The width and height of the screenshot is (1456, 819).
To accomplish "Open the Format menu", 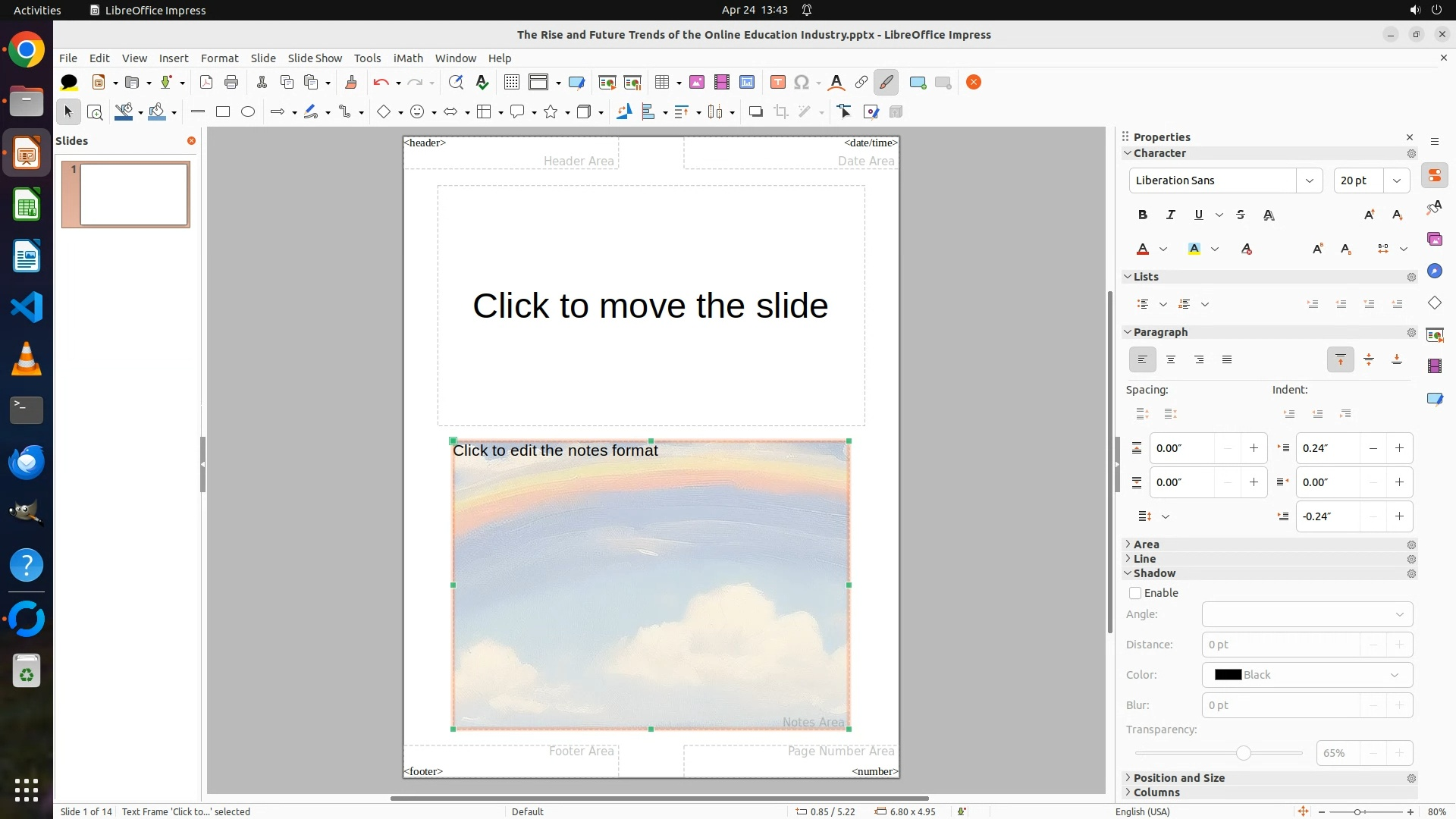I will coord(219,58).
